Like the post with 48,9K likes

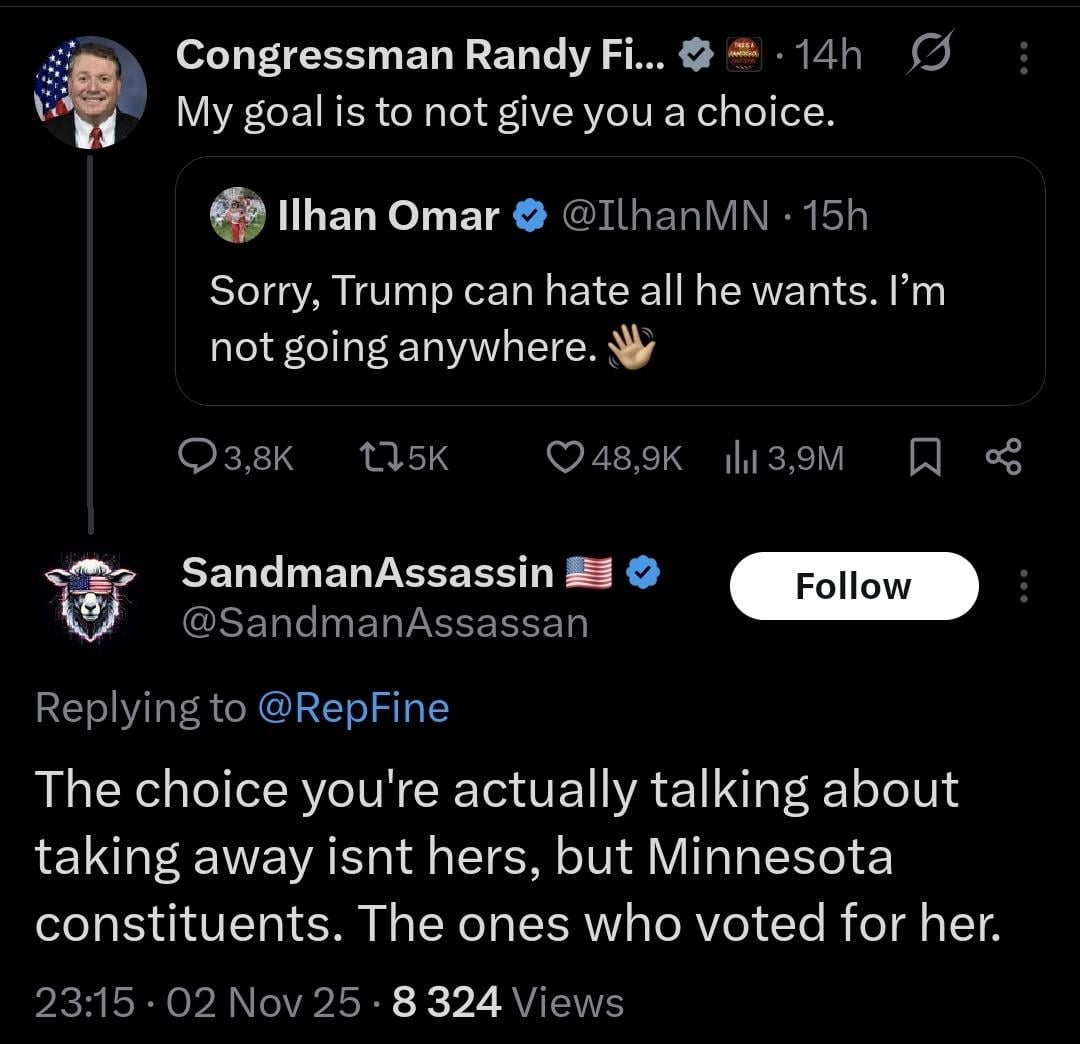564,458
